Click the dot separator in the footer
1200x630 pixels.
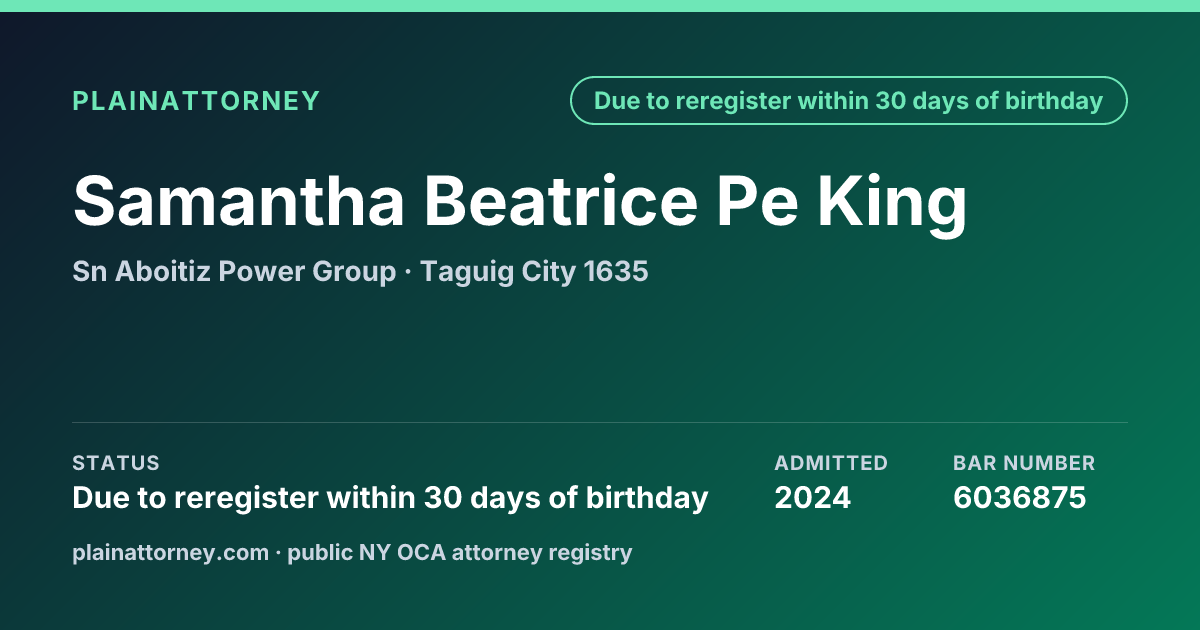278,552
